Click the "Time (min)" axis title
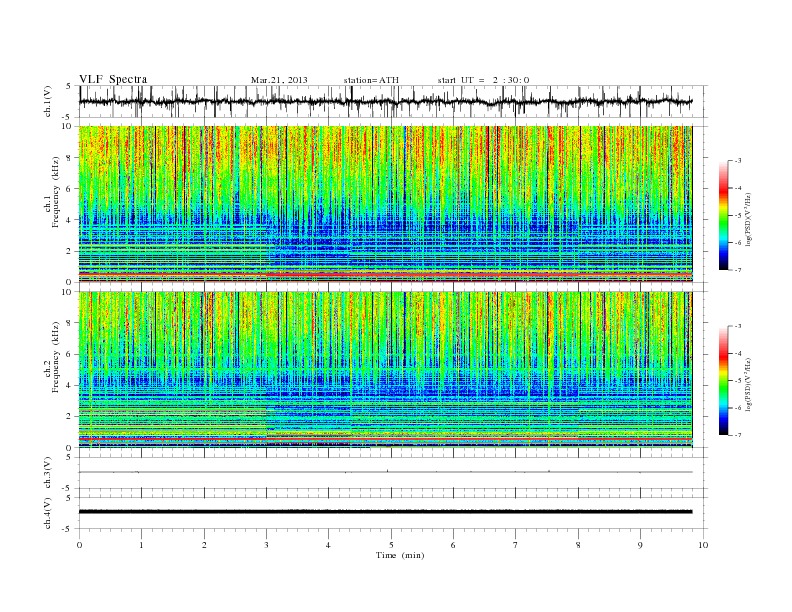The width and height of the screenshot is (792, 612). [x=400, y=555]
